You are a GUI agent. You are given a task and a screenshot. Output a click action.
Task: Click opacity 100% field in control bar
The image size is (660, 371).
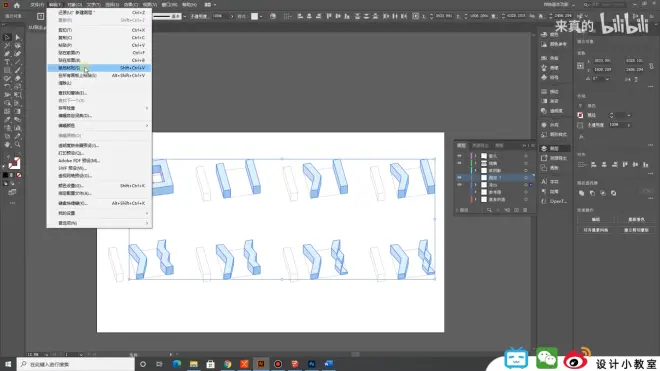[x=219, y=16]
